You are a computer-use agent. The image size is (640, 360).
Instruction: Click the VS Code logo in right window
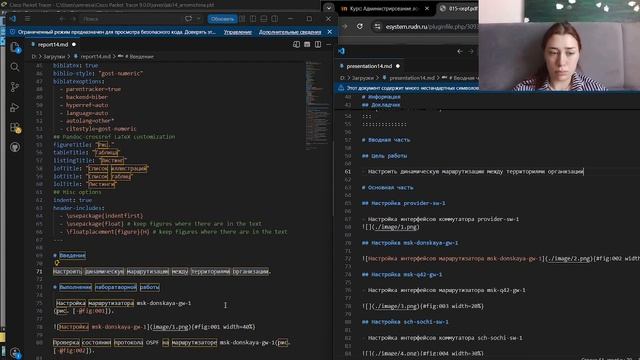[342, 51]
